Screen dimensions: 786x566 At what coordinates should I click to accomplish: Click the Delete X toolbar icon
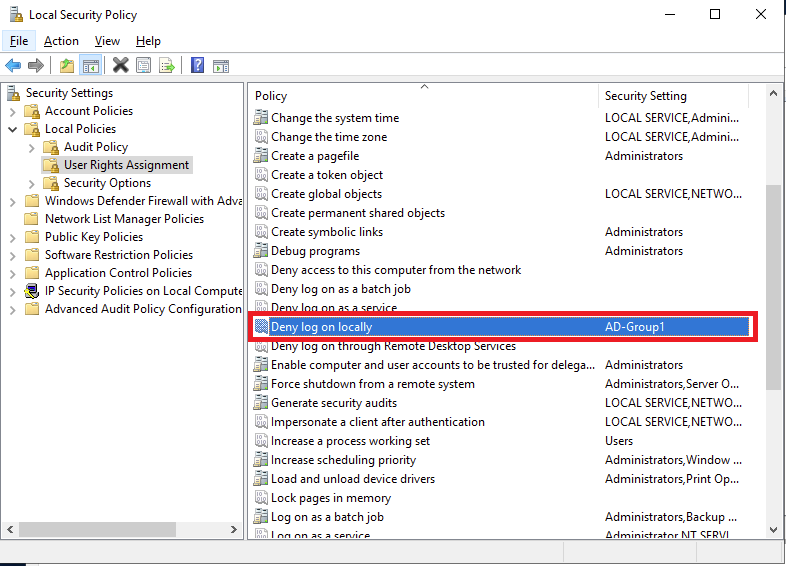pyautogui.click(x=120, y=65)
